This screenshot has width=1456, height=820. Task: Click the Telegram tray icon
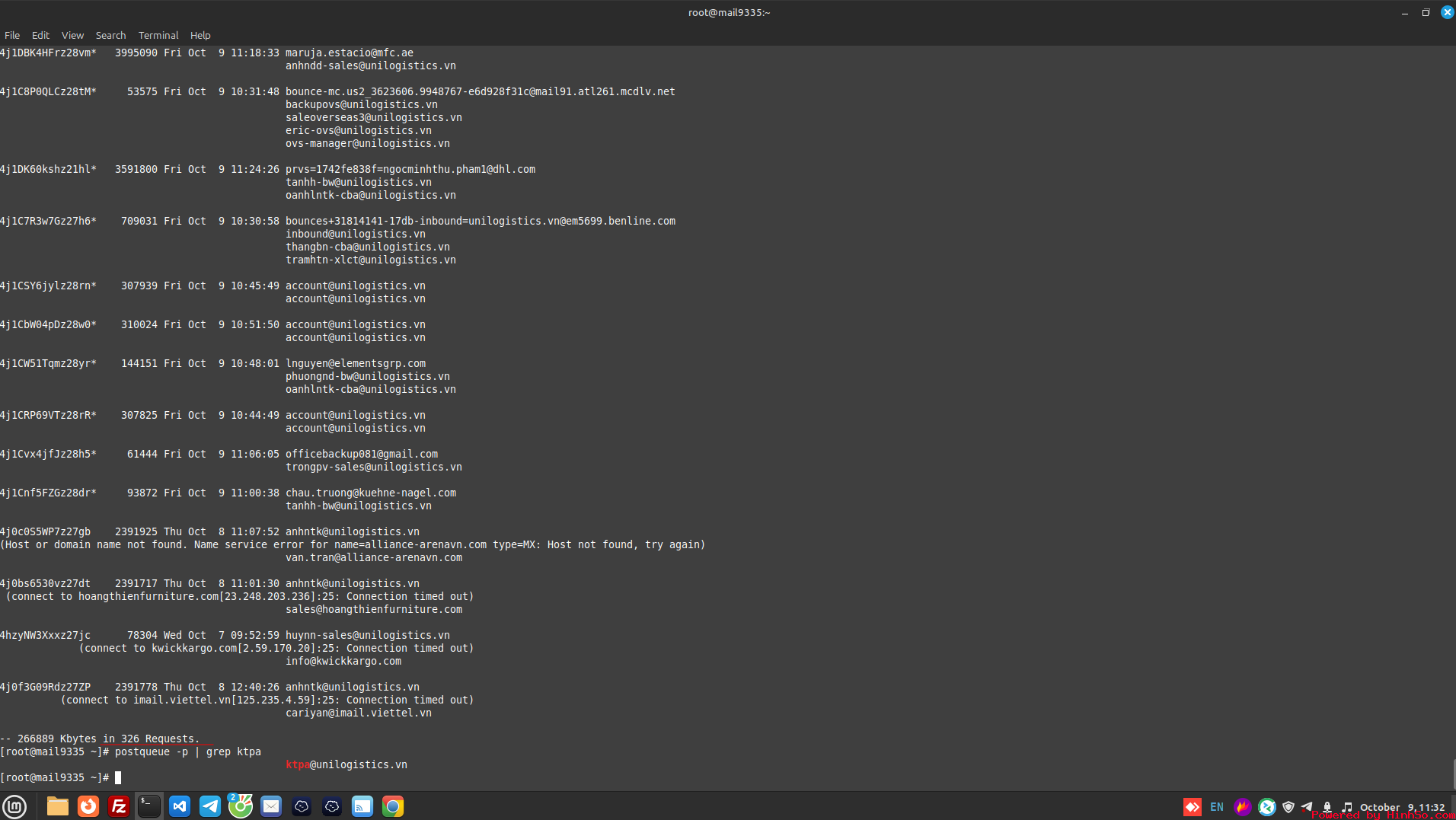point(1308,806)
